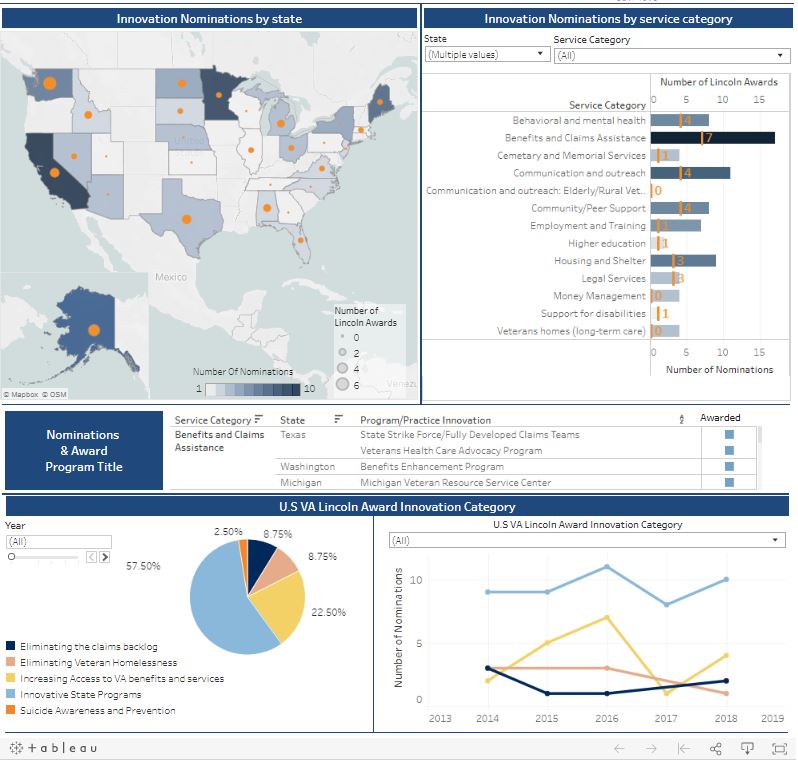This screenshot has width=798, height=767.
Task: Select Suicide Awareness and Prevention legend swatch
Action: [x=10, y=709]
